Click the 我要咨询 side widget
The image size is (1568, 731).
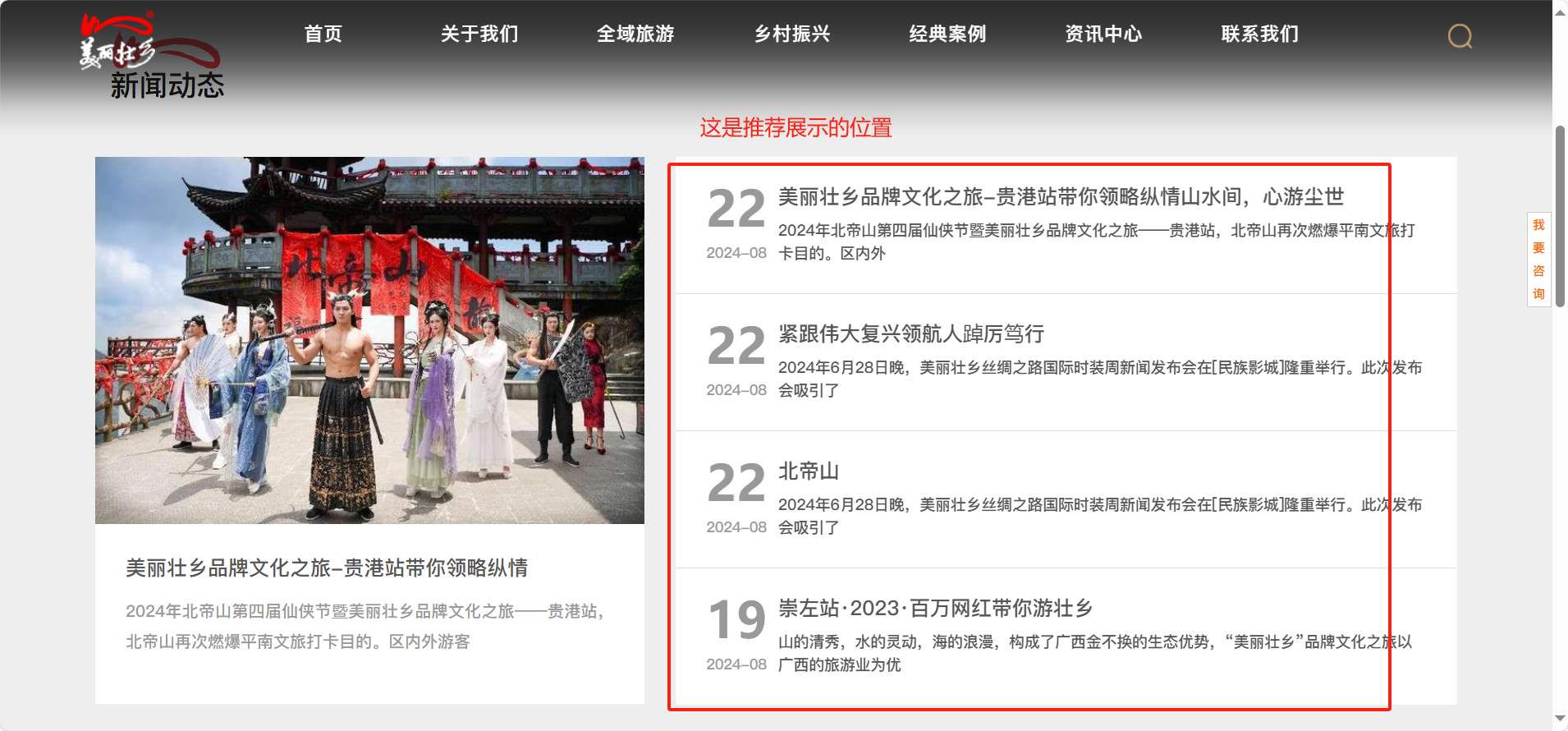[1538, 260]
